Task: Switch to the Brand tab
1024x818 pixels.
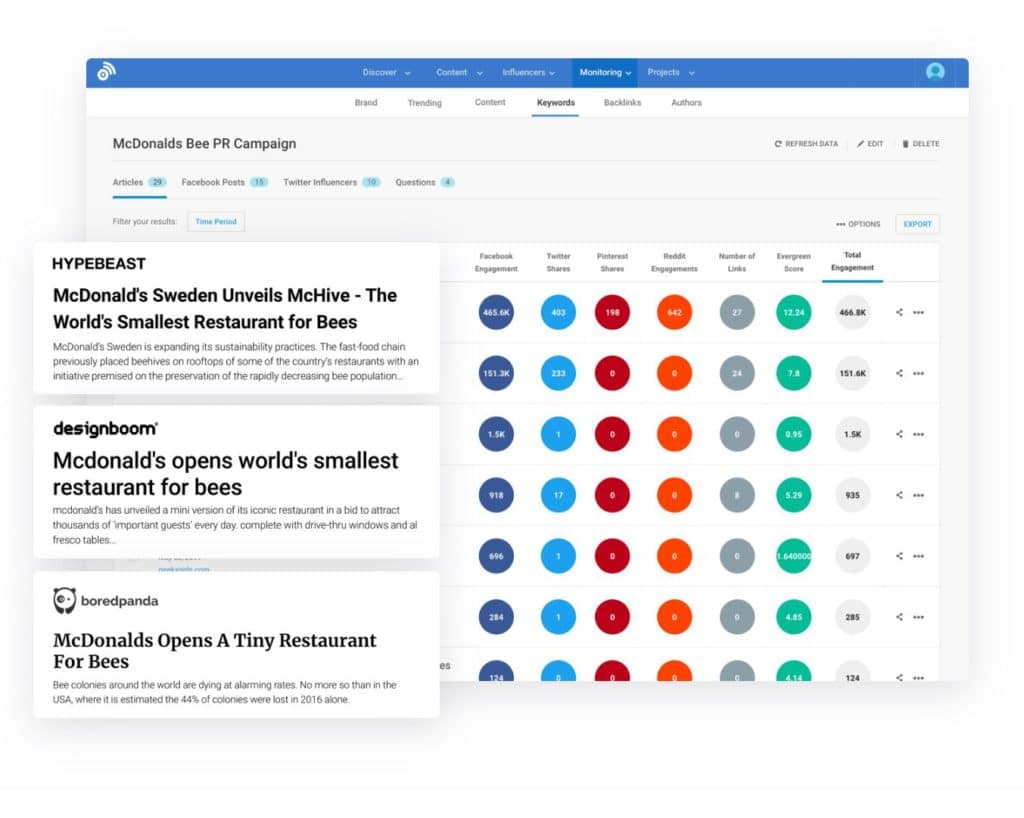Action: 366,102
